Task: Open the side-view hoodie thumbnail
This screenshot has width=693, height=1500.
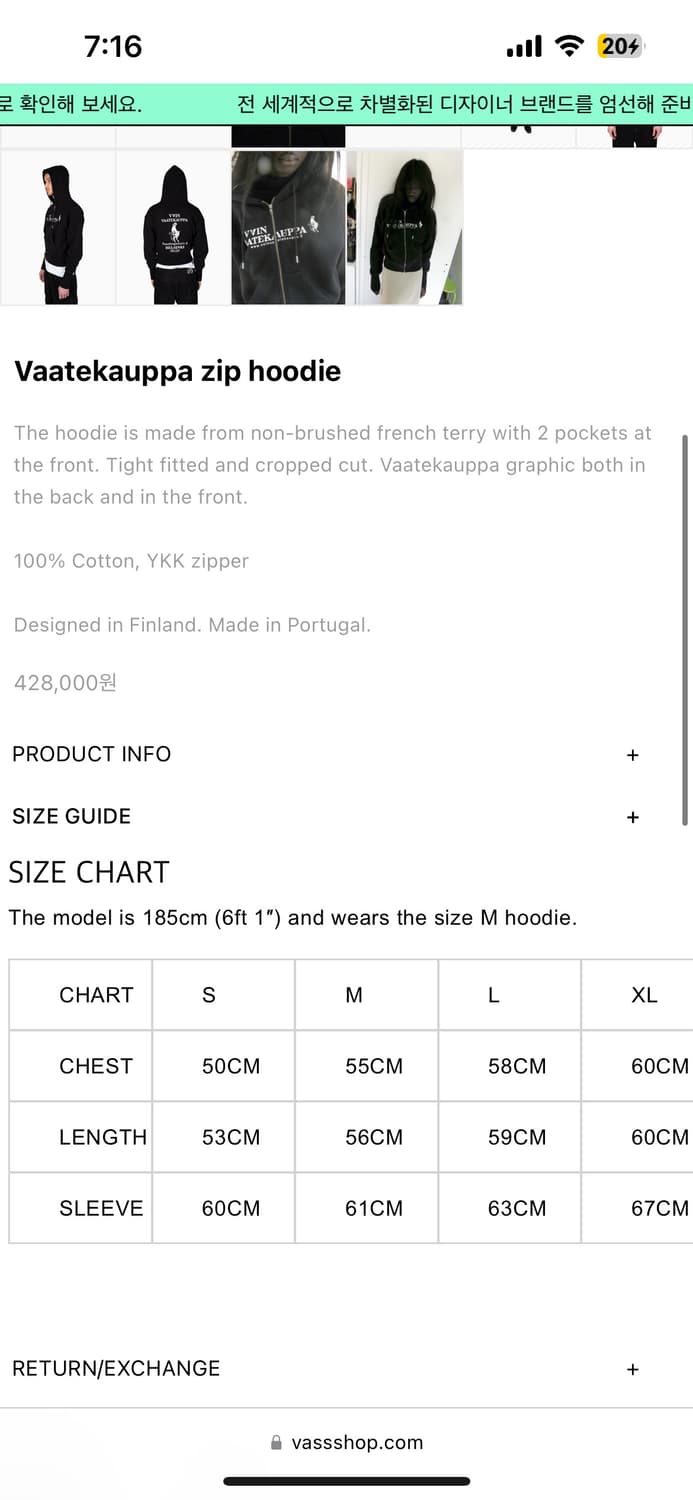Action: (x=58, y=228)
